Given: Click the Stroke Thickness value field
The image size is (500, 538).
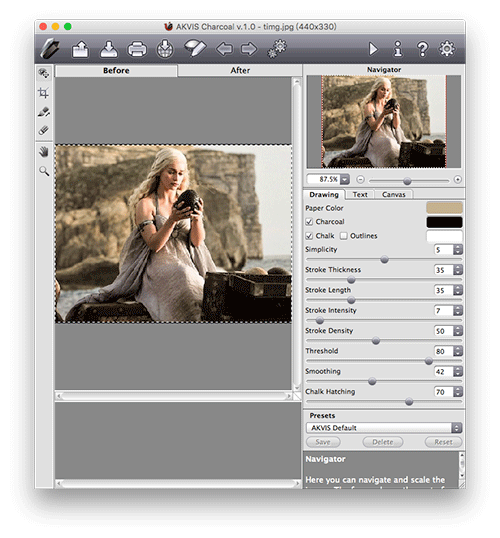Looking at the screenshot, I should tap(444, 270).
